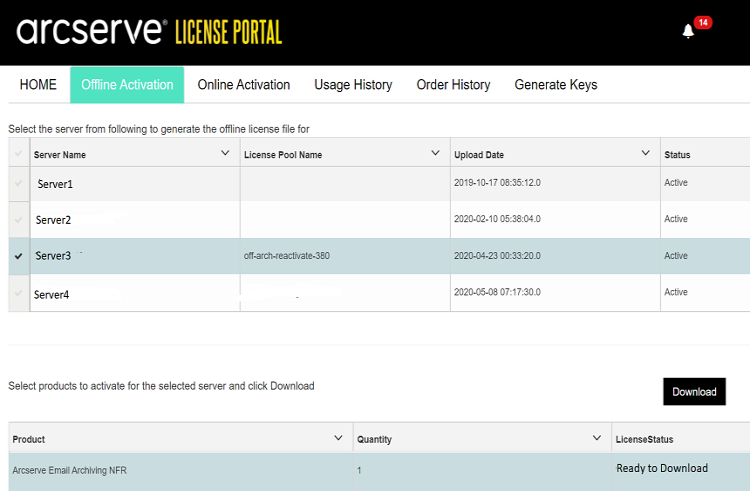The image size is (750, 491).
Task: Open the Order History tab
Action: pyautogui.click(x=453, y=85)
